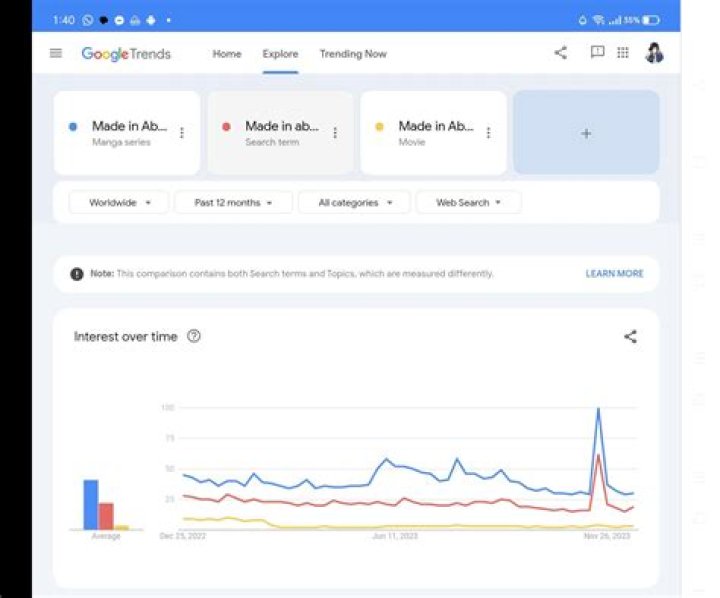720x598 pixels.
Task: Expand the Worldwide region dropdown
Action: click(120, 203)
